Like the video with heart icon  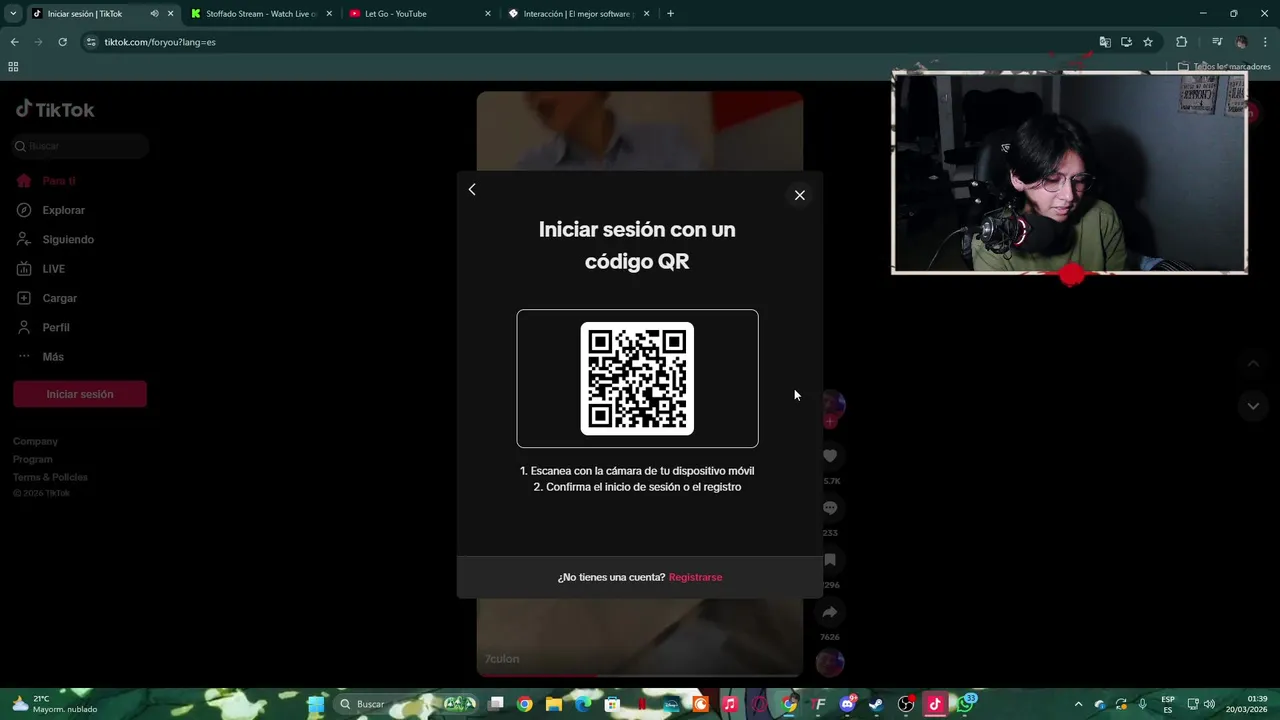(830, 456)
